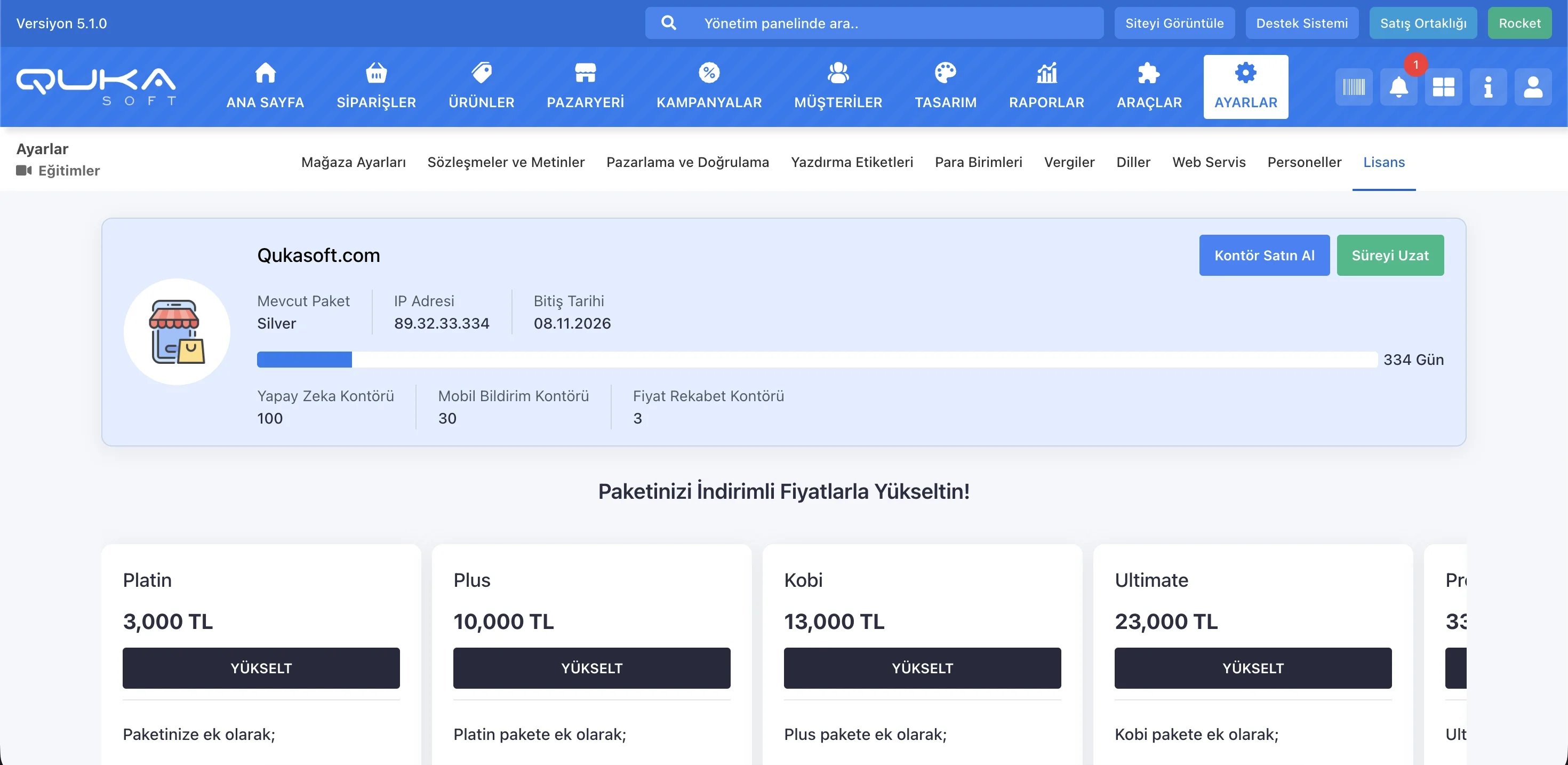Open Raporlar chart icon

point(1046,73)
